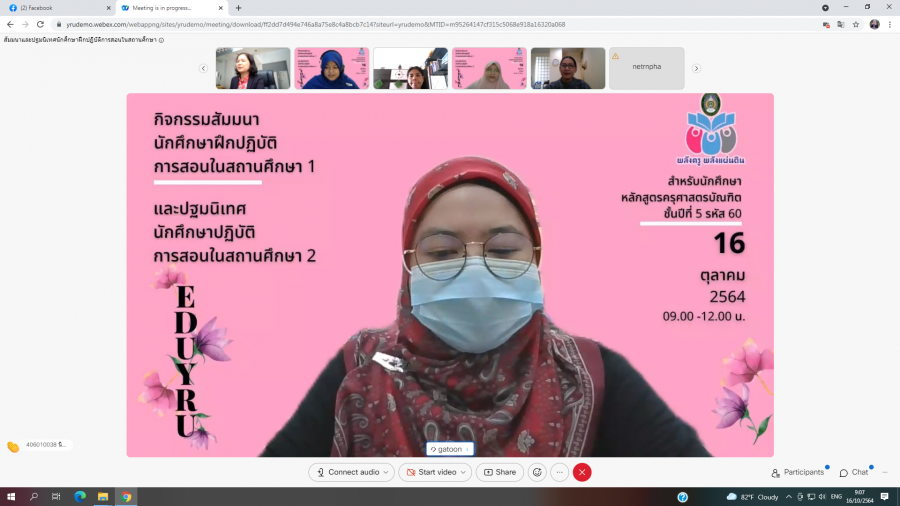Select the netrnpha participant tile

647,69
